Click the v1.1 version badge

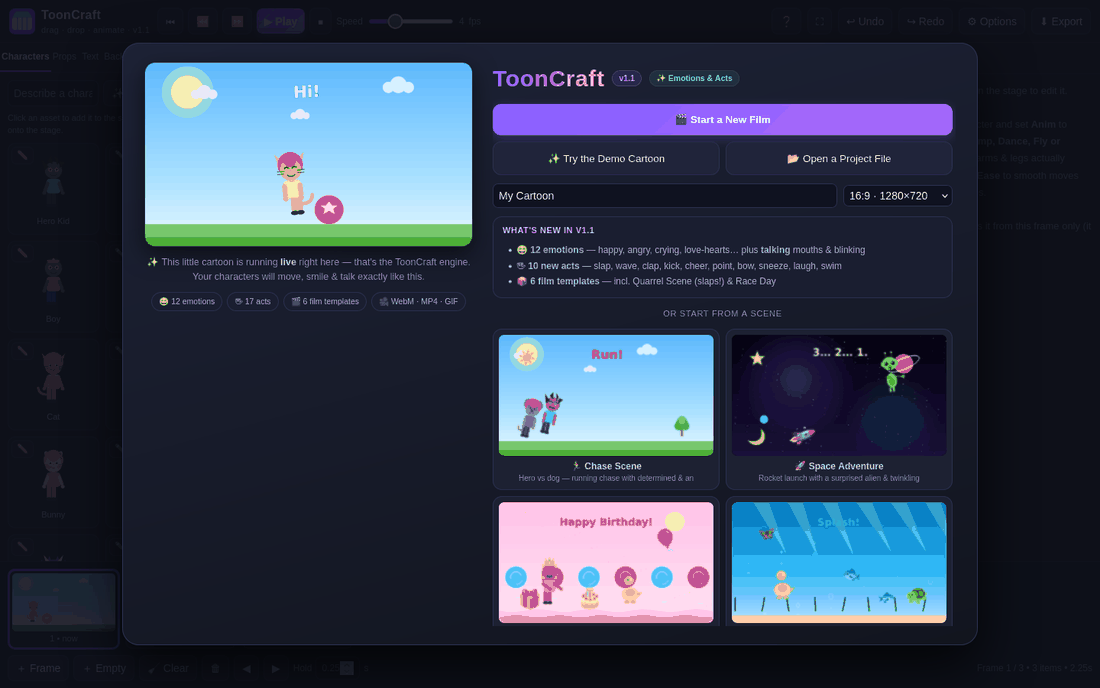(x=626, y=79)
